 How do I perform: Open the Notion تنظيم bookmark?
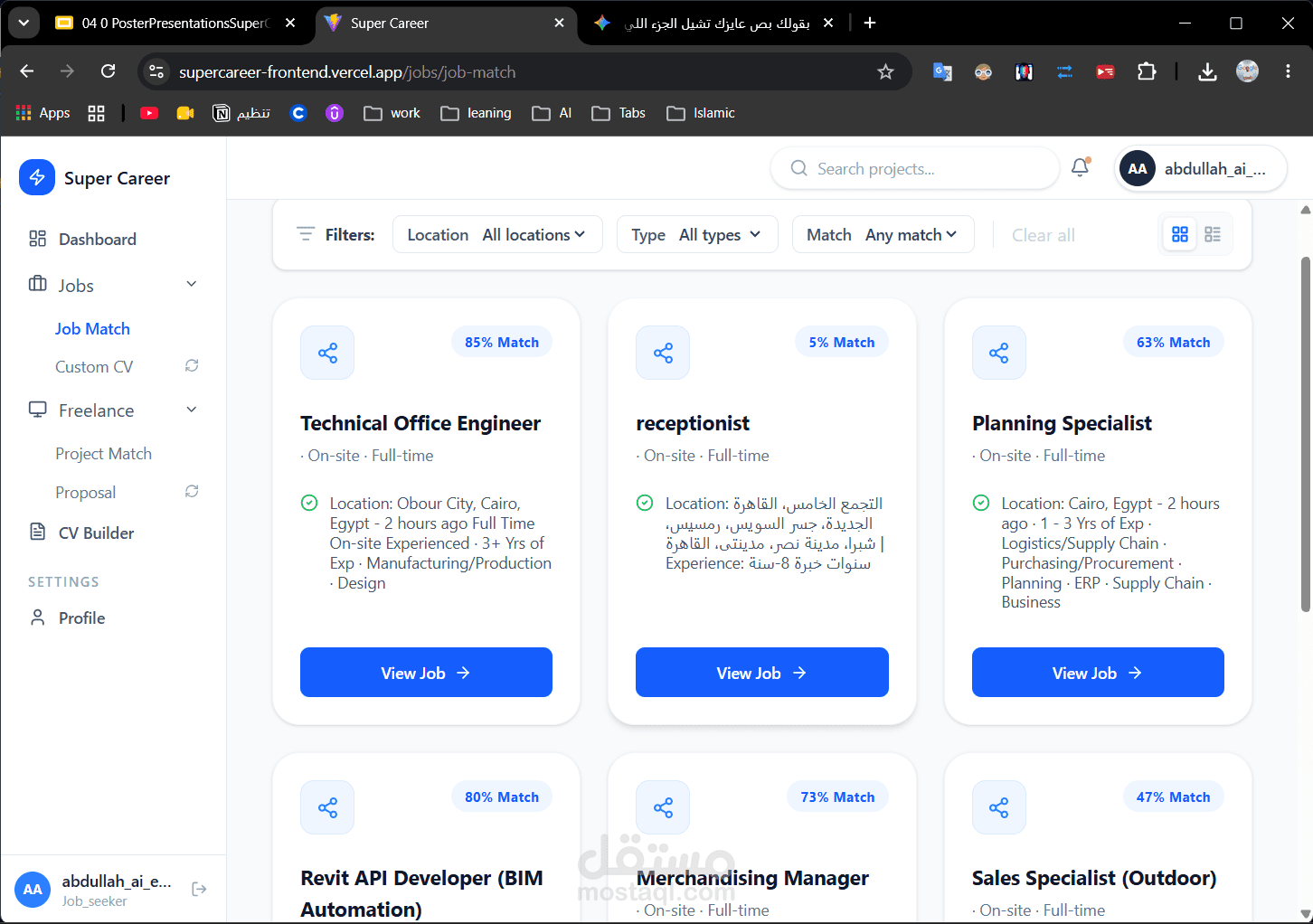pos(241,113)
